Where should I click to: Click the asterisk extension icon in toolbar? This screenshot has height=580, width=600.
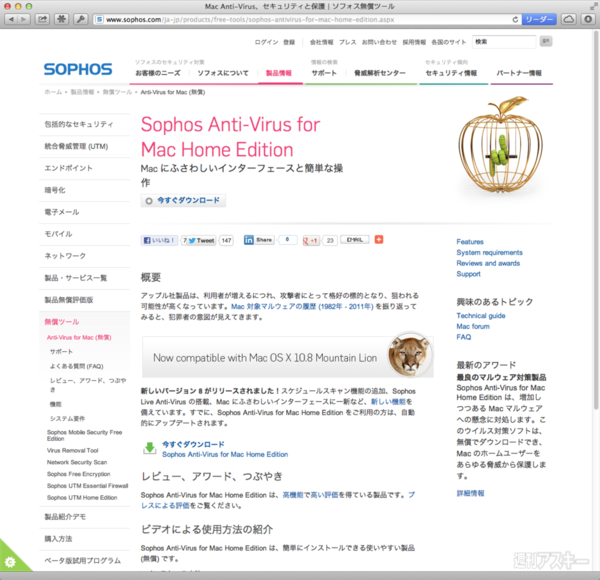click(61, 19)
